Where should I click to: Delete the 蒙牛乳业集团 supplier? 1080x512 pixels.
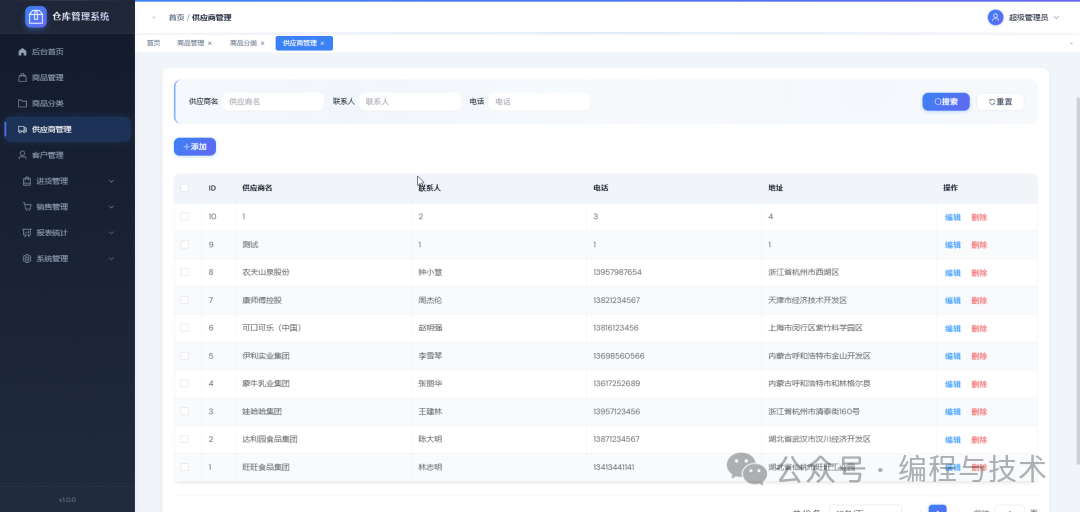pyautogui.click(x=979, y=384)
